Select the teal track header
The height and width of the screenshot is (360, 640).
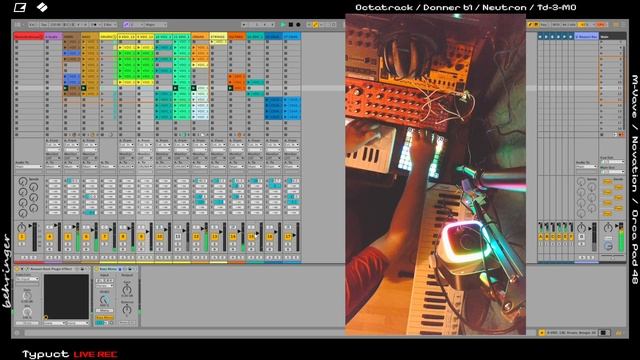(x=255, y=36)
